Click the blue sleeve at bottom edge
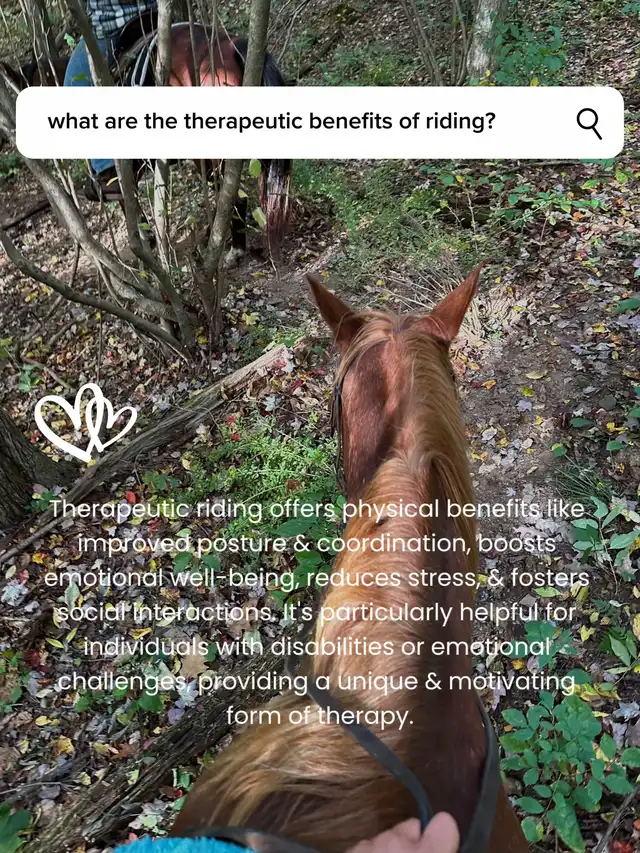The image size is (640, 853). point(180,845)
